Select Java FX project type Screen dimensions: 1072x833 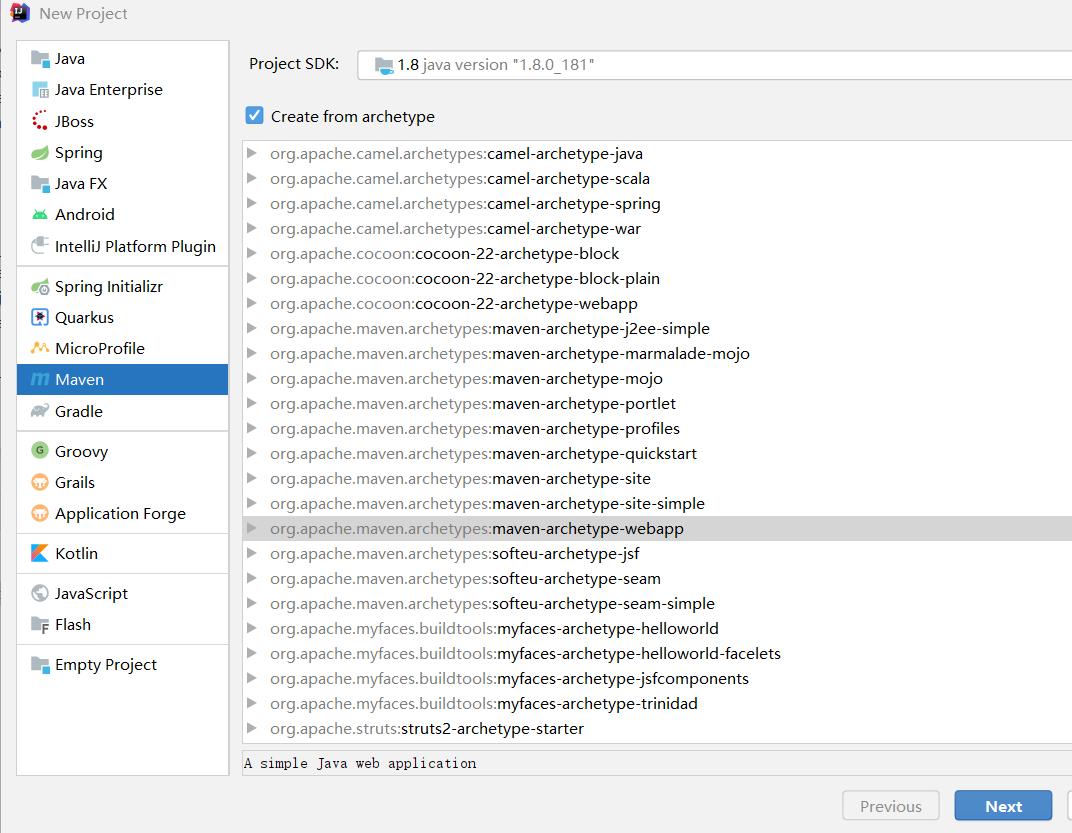(x=122, y=183)
